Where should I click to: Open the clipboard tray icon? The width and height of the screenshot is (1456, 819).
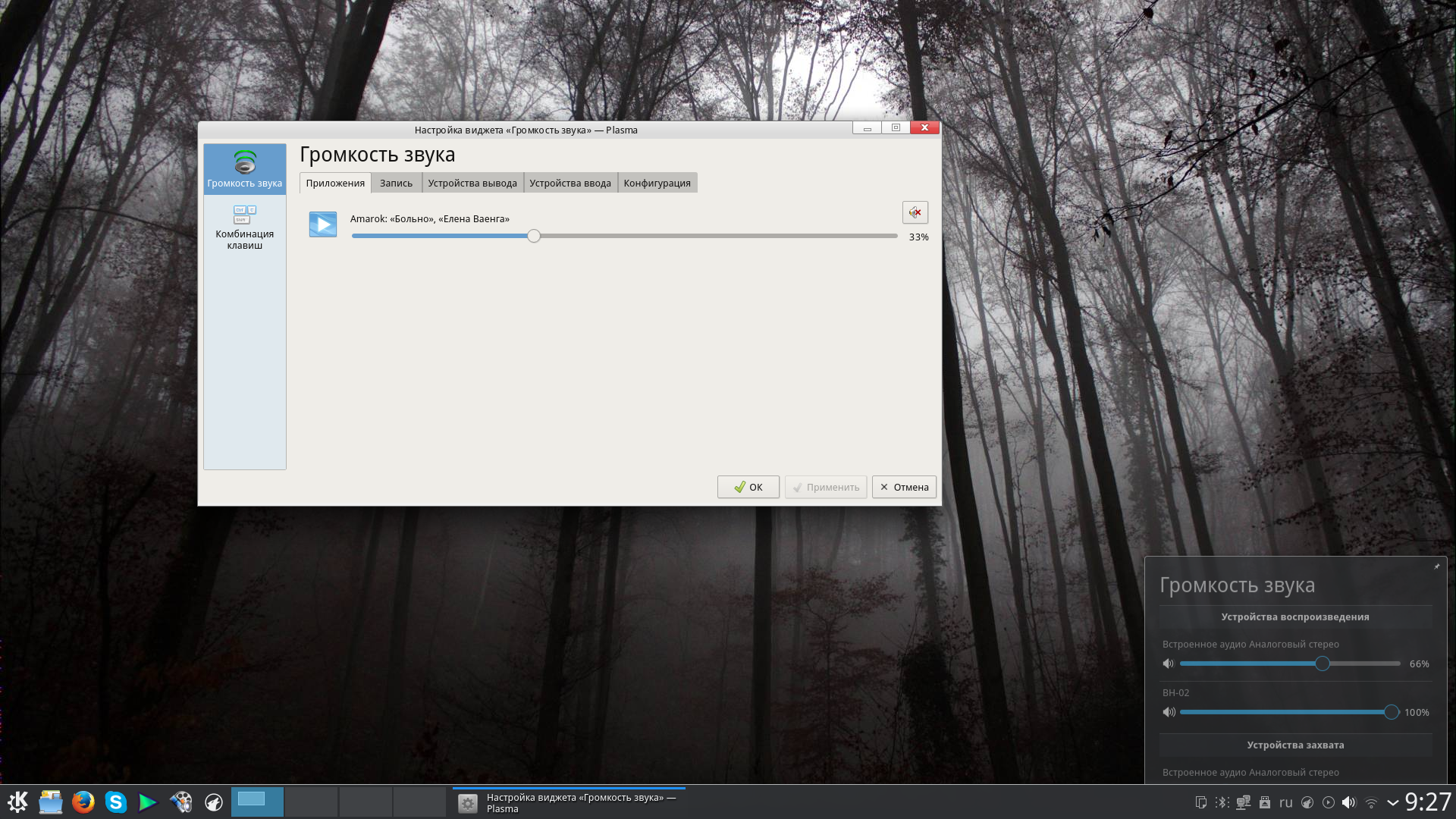coord(1200,802)
